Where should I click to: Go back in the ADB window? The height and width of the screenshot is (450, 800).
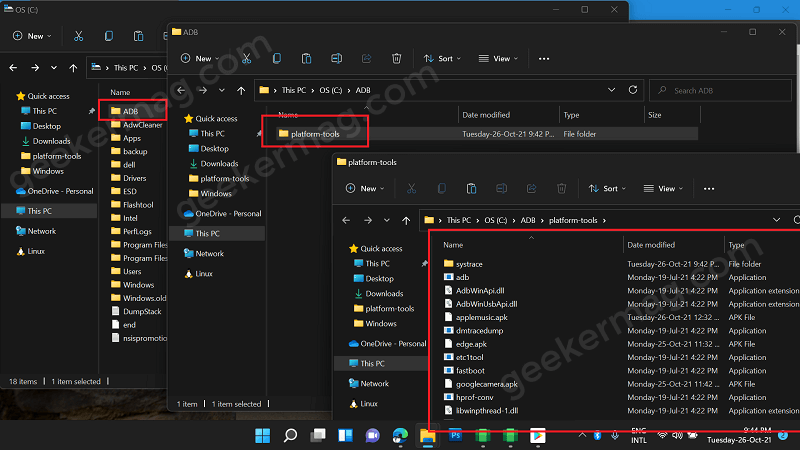[181, 90]
